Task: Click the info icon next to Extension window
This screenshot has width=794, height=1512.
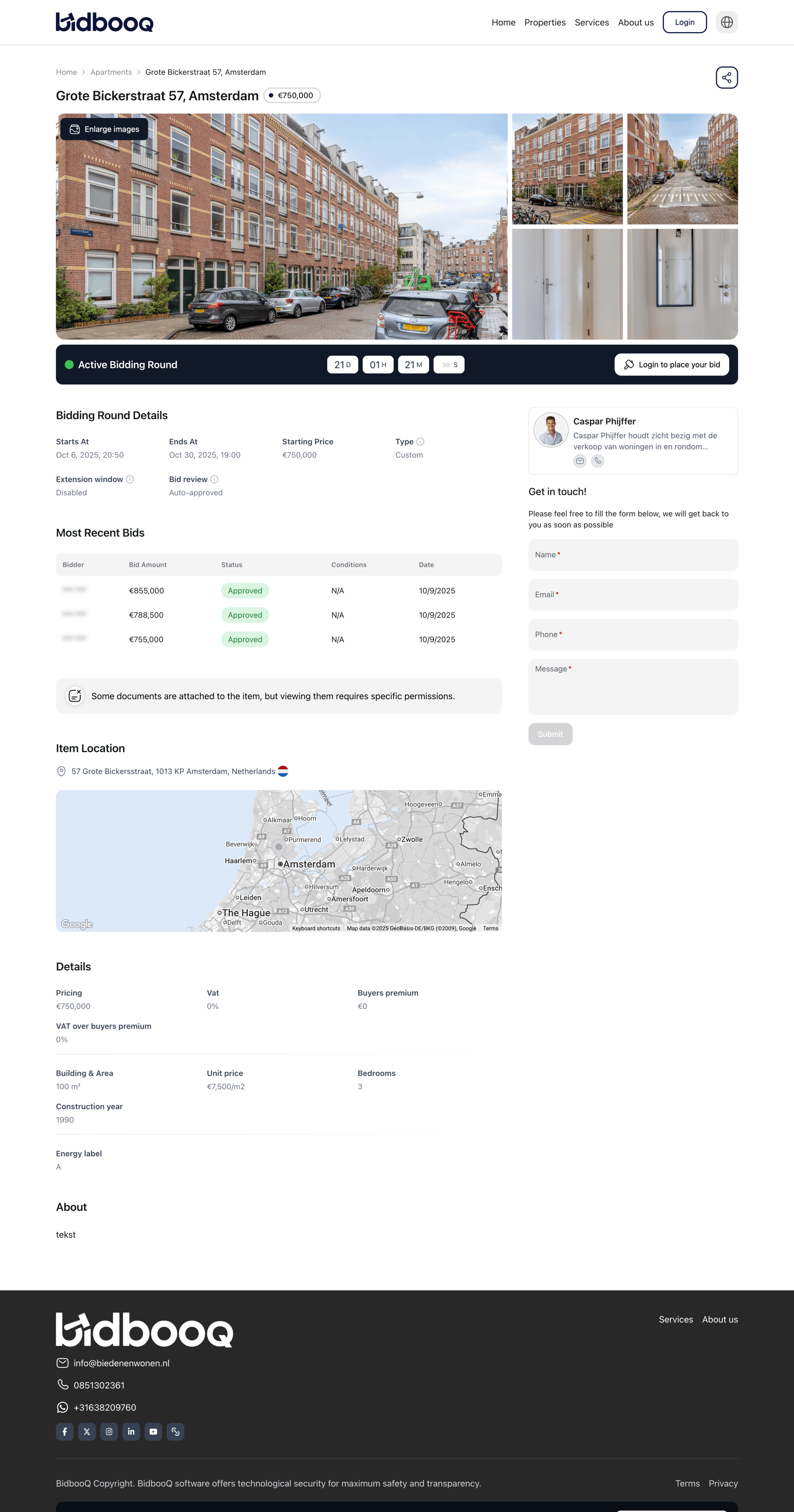Action: [130, 479]
